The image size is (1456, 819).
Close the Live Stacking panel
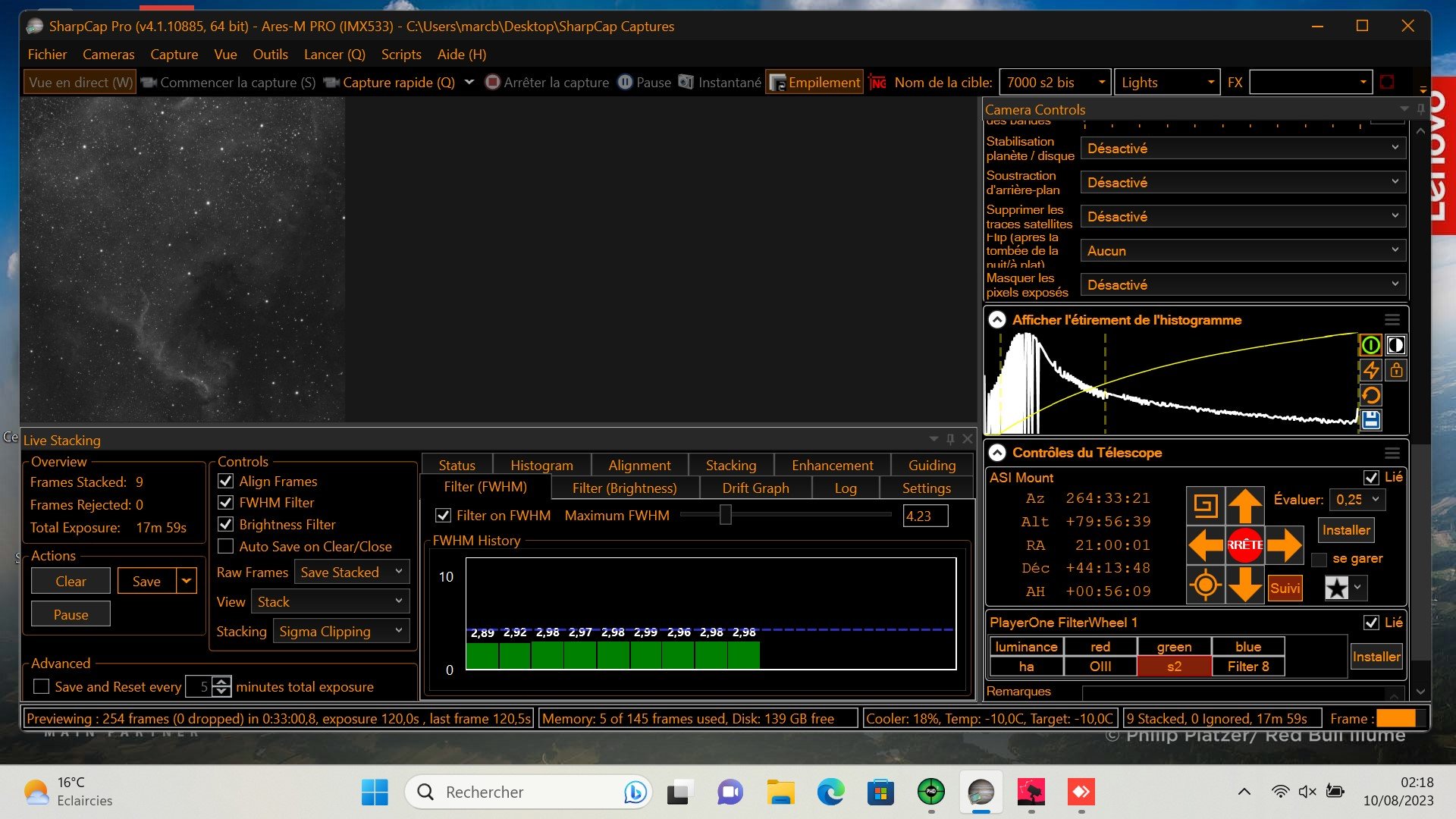968,439
